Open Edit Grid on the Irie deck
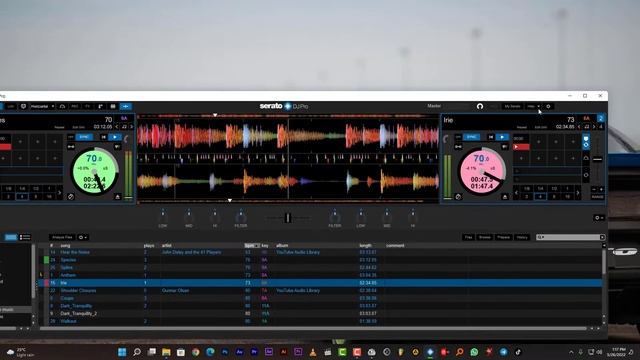 pos(541,127)
